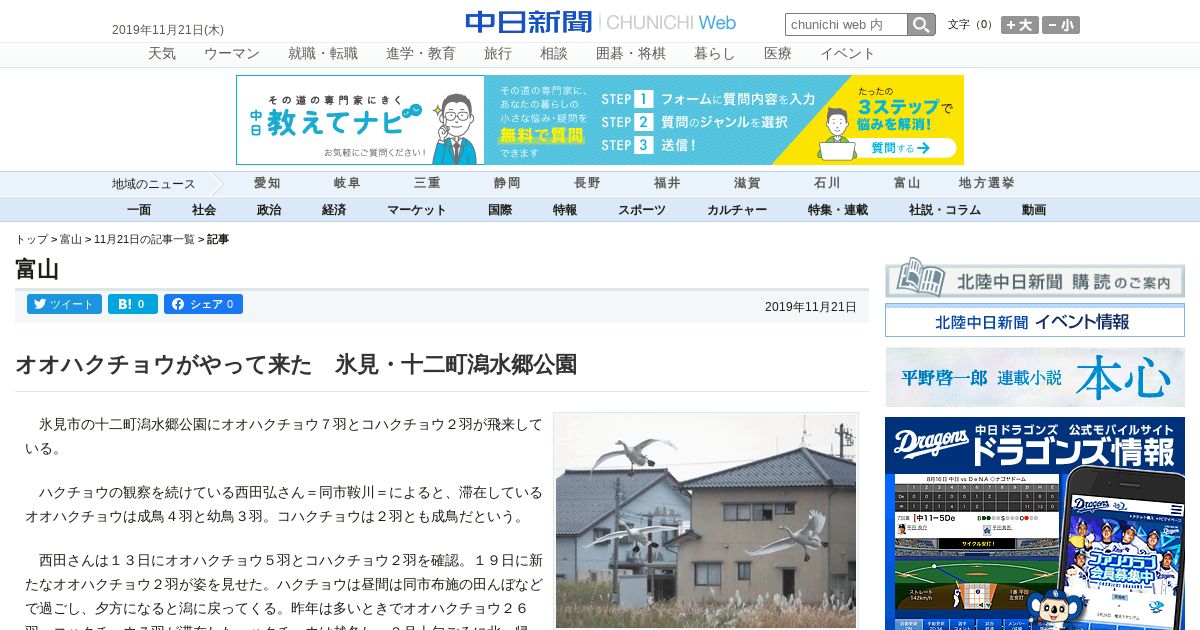Go to 社説・コラム news category
This screenshot has width=1200, height=630.
(945, 210)
